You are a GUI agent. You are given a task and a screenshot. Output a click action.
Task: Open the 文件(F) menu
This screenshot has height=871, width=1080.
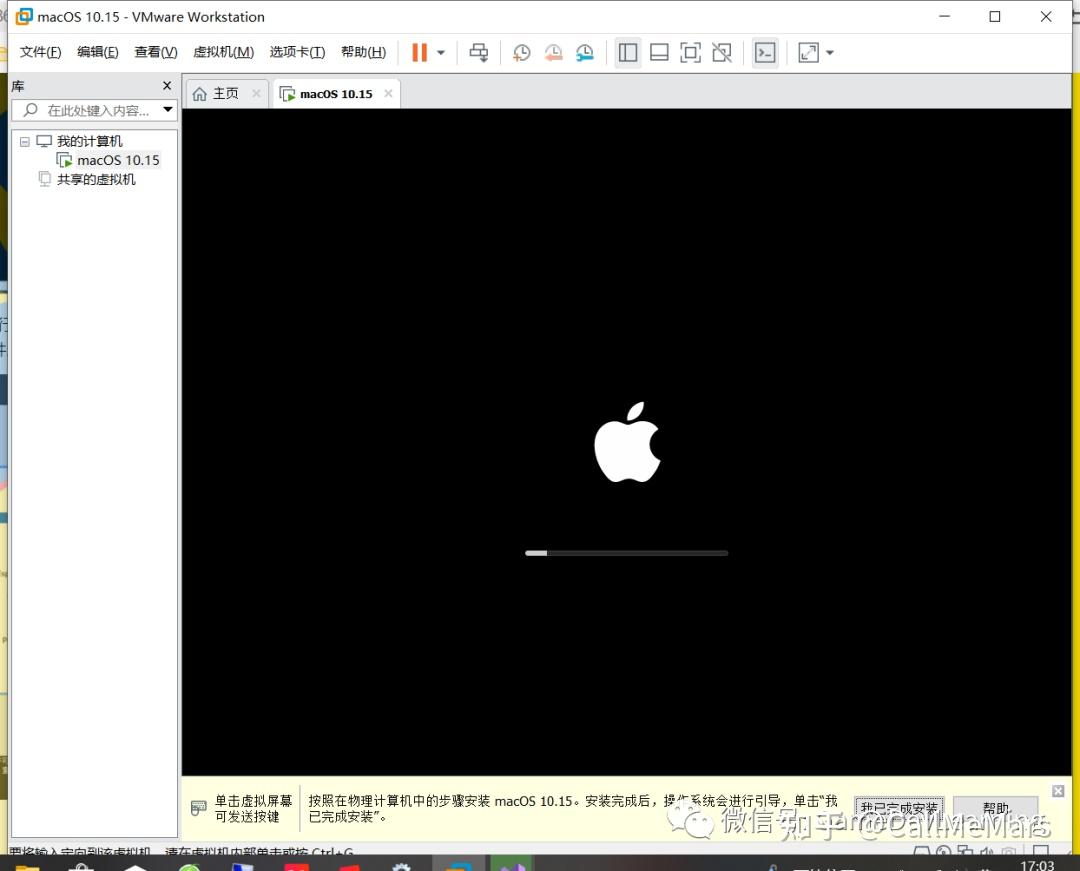click(x=40, y=52)
